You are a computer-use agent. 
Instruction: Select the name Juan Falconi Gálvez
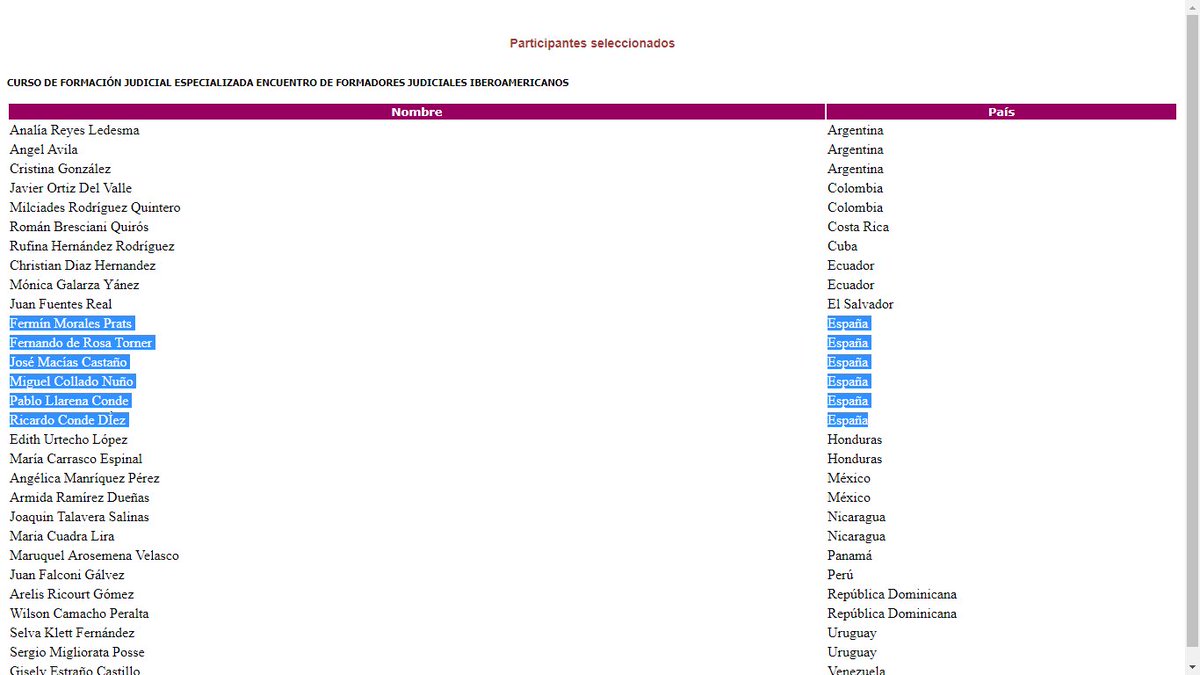[67, 575]
